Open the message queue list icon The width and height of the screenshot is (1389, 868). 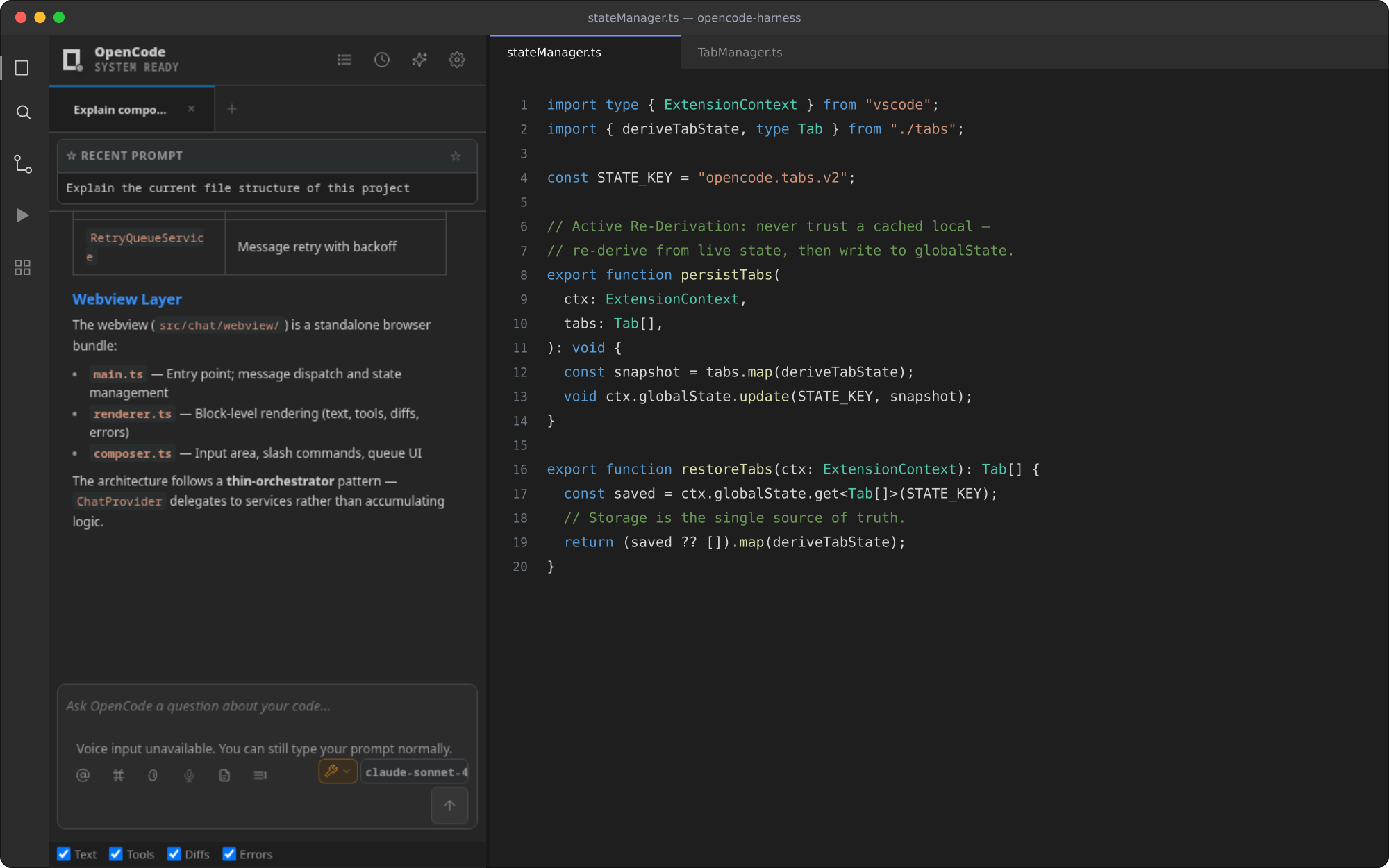[x=260, y=775]
